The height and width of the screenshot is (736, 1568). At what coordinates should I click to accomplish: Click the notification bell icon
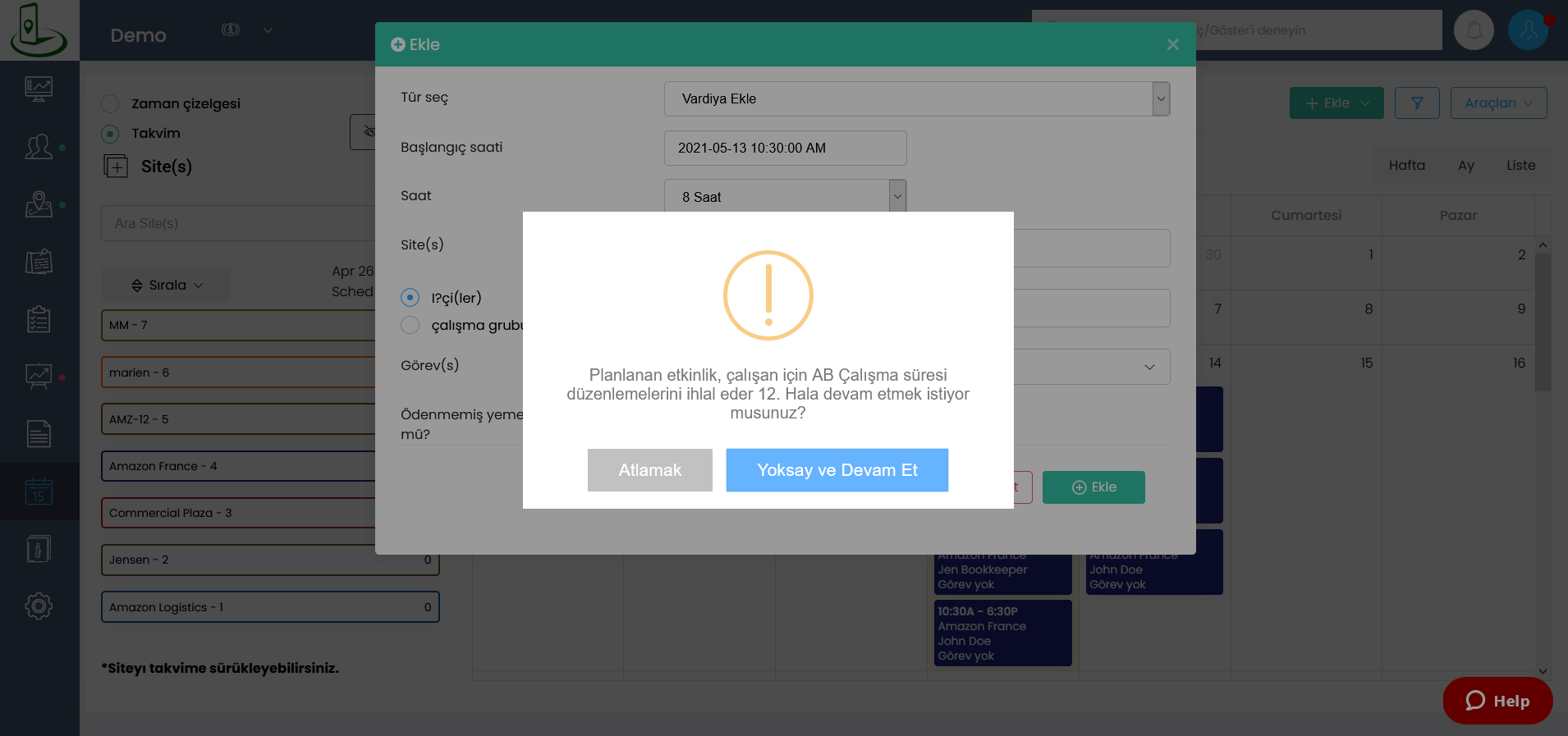[1474, 30]
